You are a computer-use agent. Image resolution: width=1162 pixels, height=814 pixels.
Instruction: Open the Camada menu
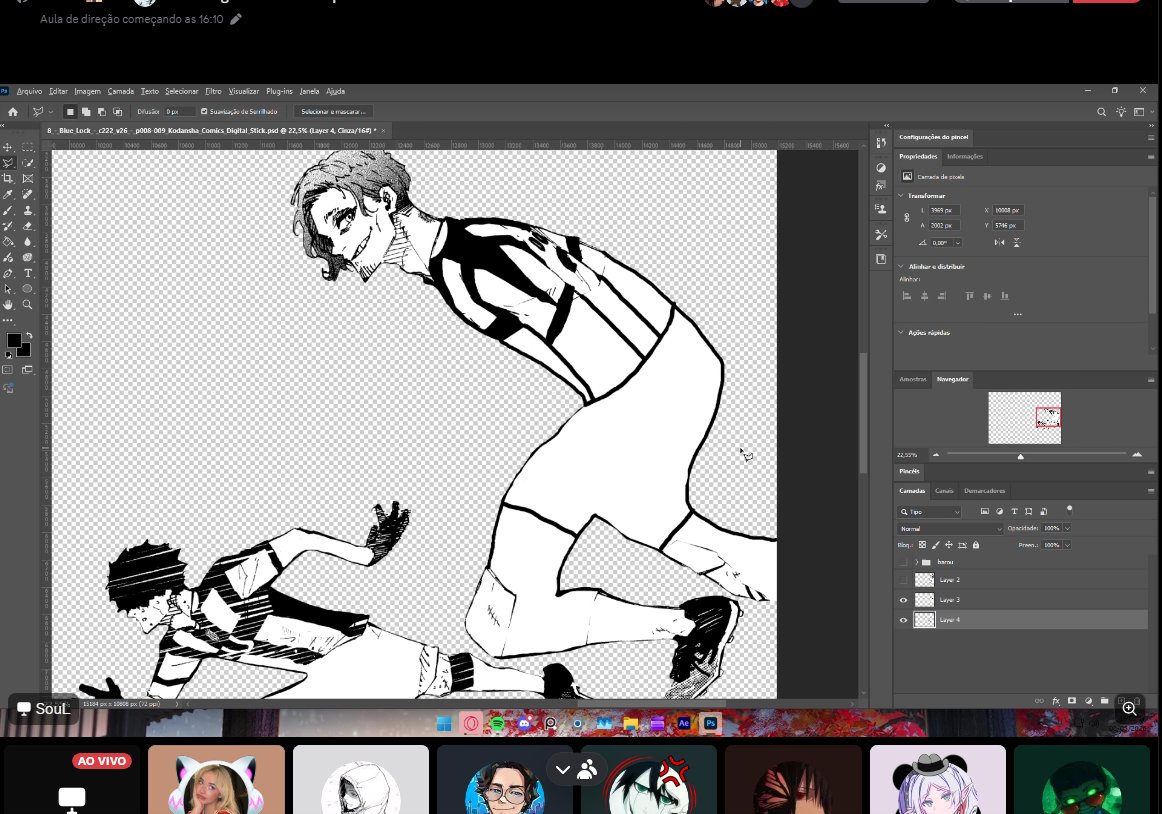point(121,91)
